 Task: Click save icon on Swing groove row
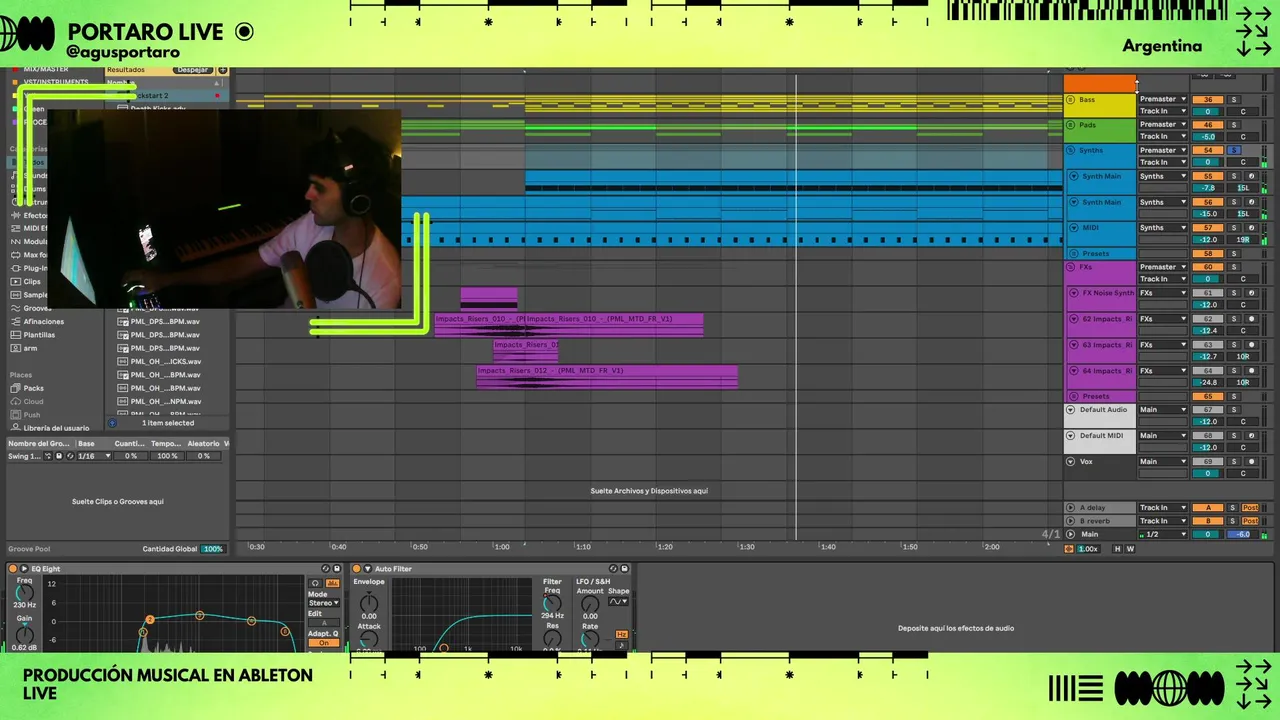pos(59,456)
